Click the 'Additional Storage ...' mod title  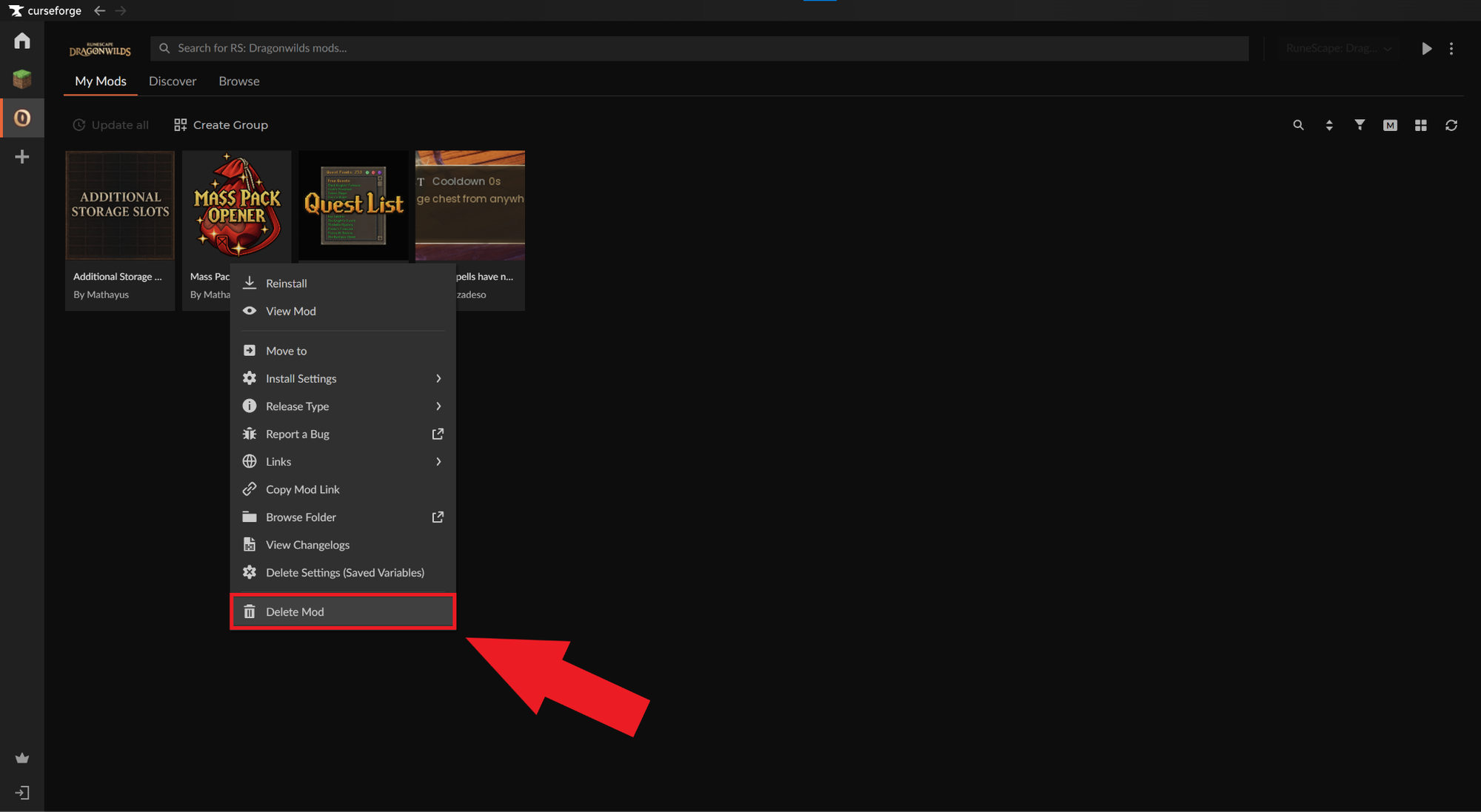coord(117,276)
